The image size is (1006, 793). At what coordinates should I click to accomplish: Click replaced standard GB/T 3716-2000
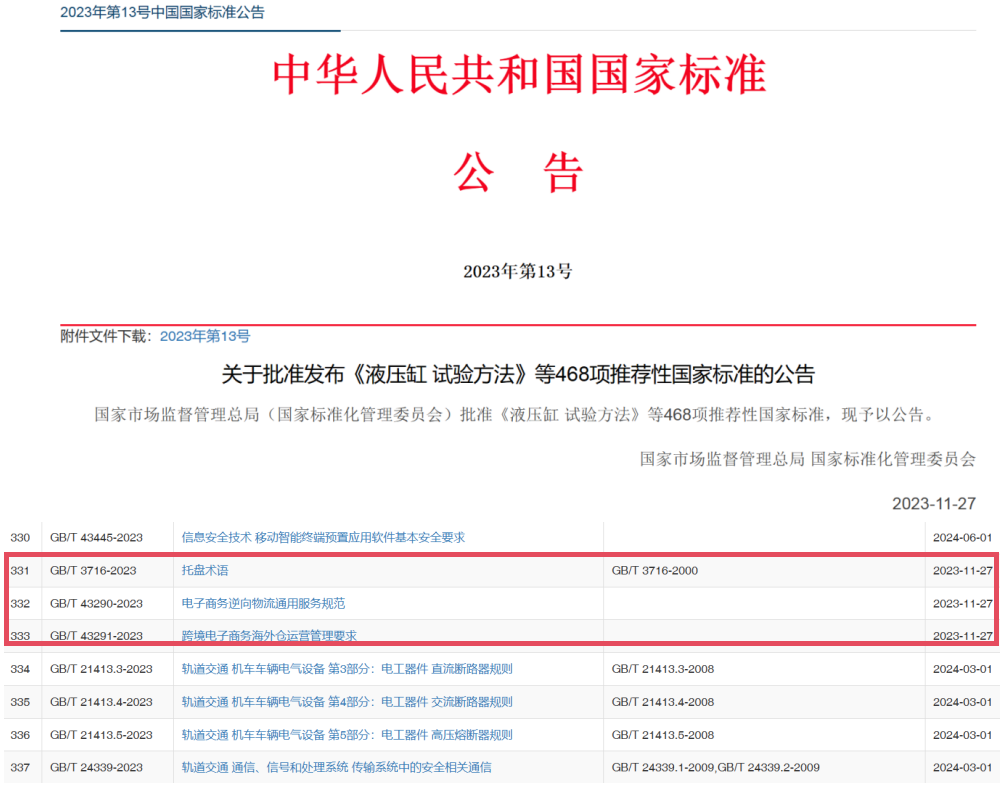coord(655,570)
